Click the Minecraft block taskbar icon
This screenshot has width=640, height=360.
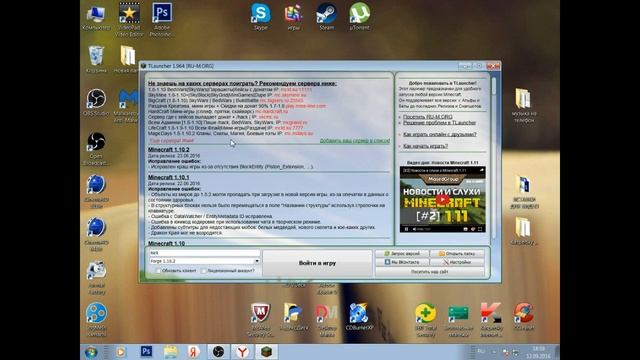[266, 351]
